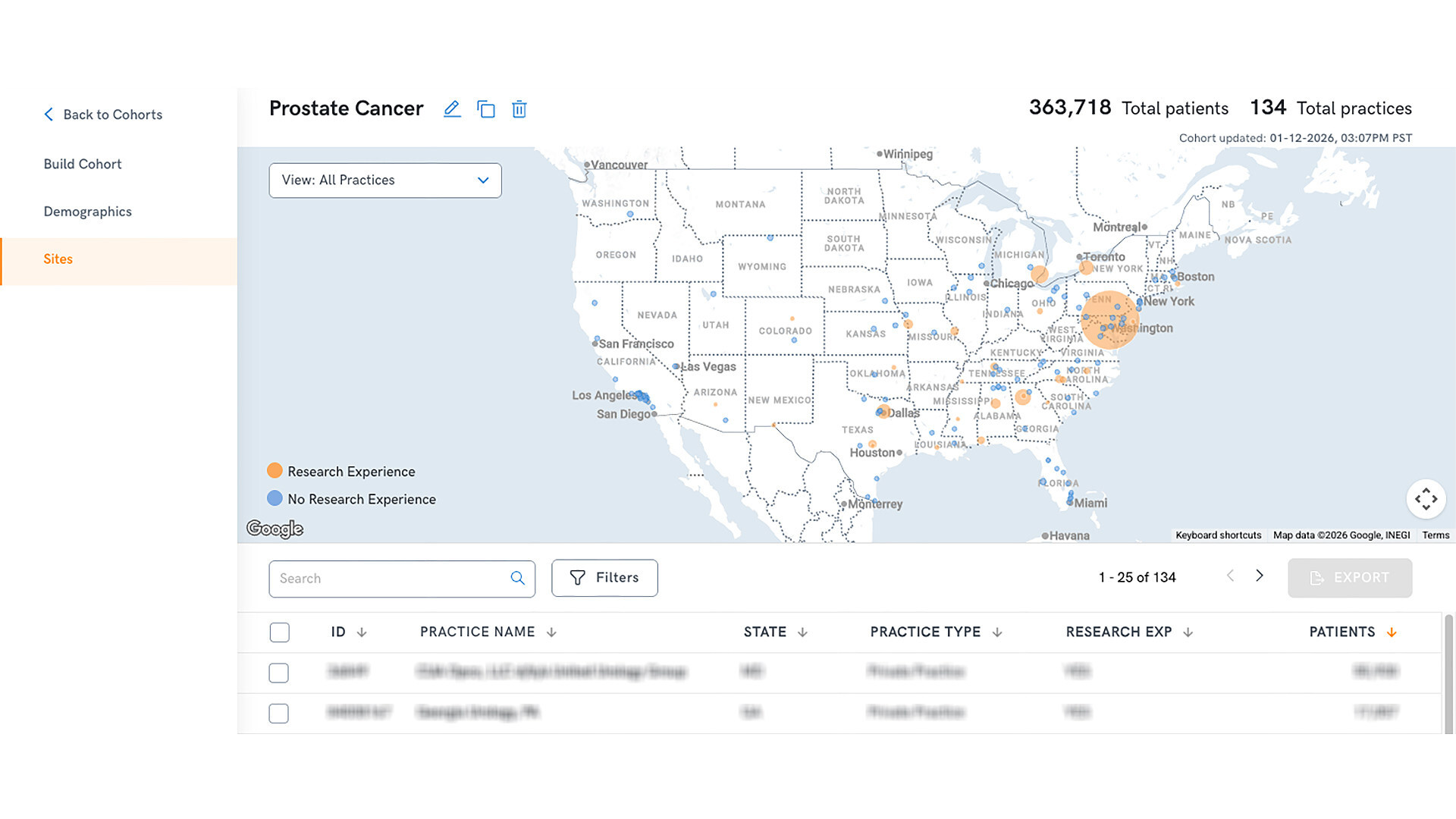Check the first practice row checkbox
1456x819 pixels.
click(279, 673)
